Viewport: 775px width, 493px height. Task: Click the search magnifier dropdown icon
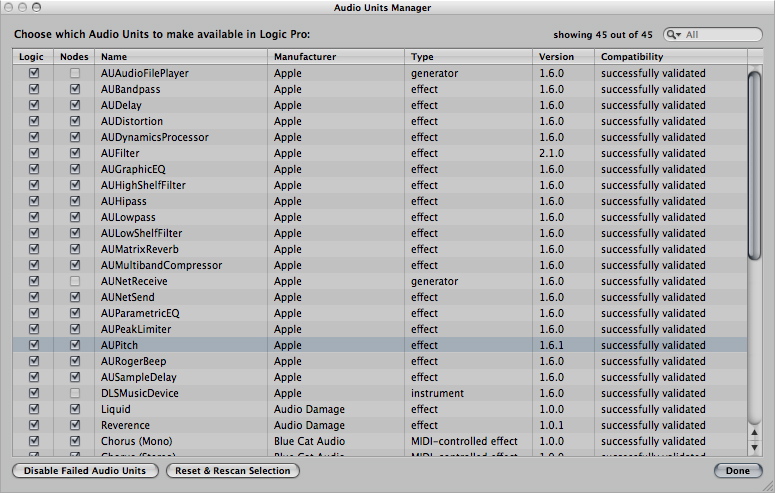(x=673, y=35)
